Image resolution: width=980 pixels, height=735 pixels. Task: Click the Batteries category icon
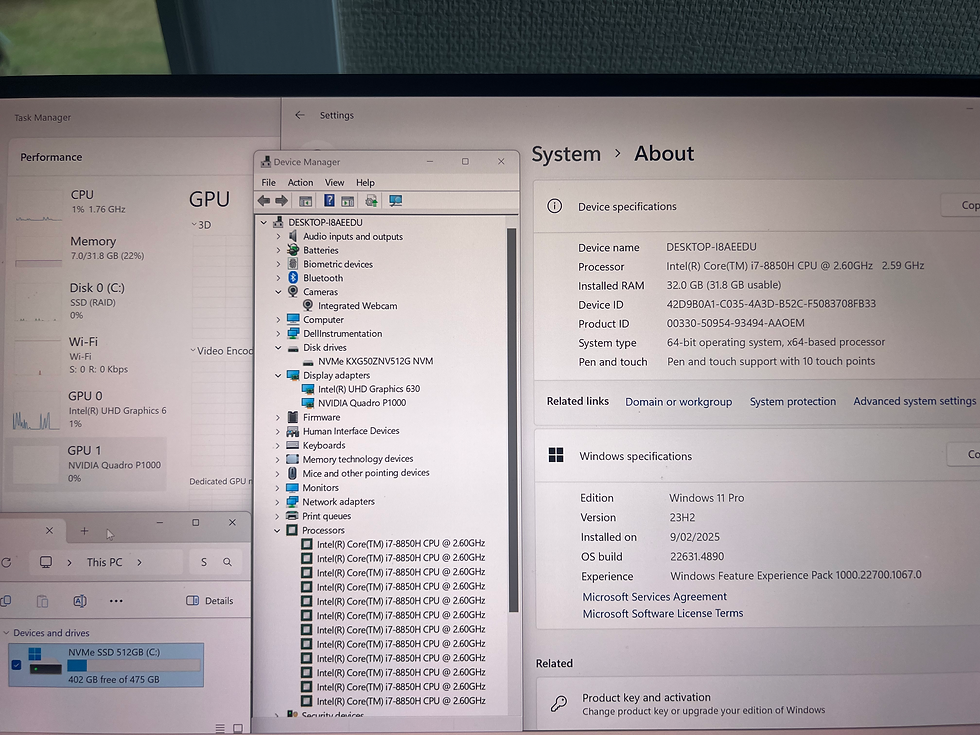[293, 250]
